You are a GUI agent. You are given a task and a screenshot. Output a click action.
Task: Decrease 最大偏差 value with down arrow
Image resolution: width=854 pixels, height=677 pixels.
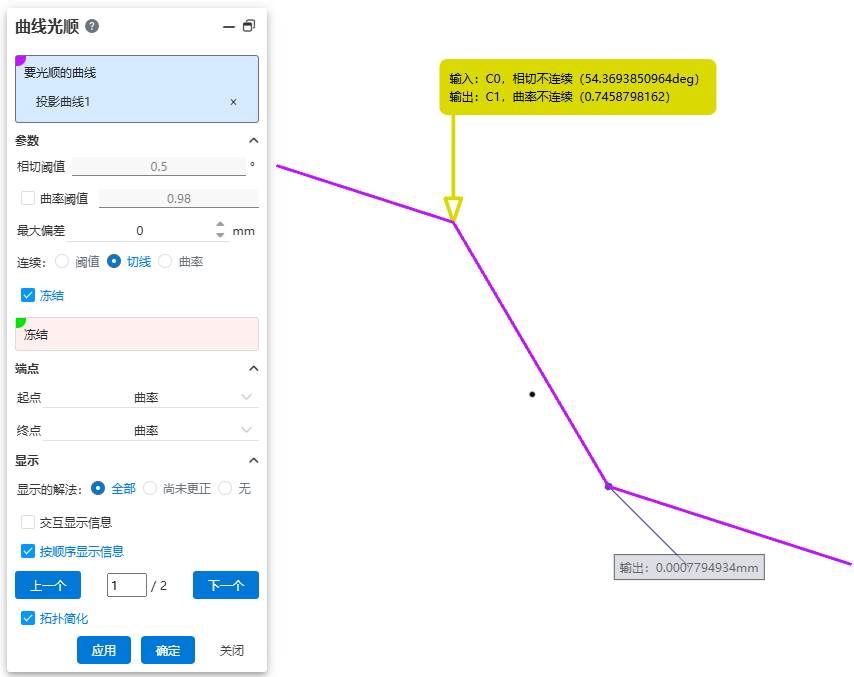(221, 236)
